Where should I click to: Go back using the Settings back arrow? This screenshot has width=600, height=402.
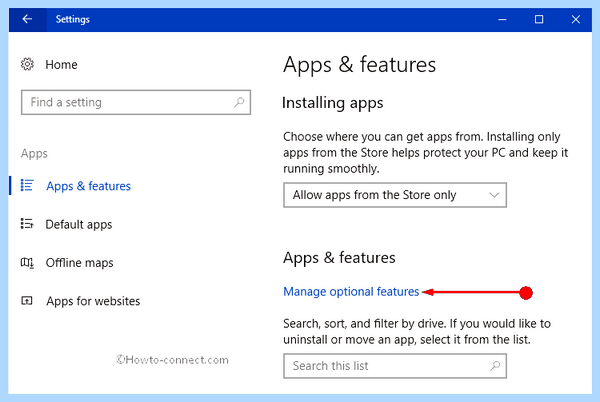(27, 19)
